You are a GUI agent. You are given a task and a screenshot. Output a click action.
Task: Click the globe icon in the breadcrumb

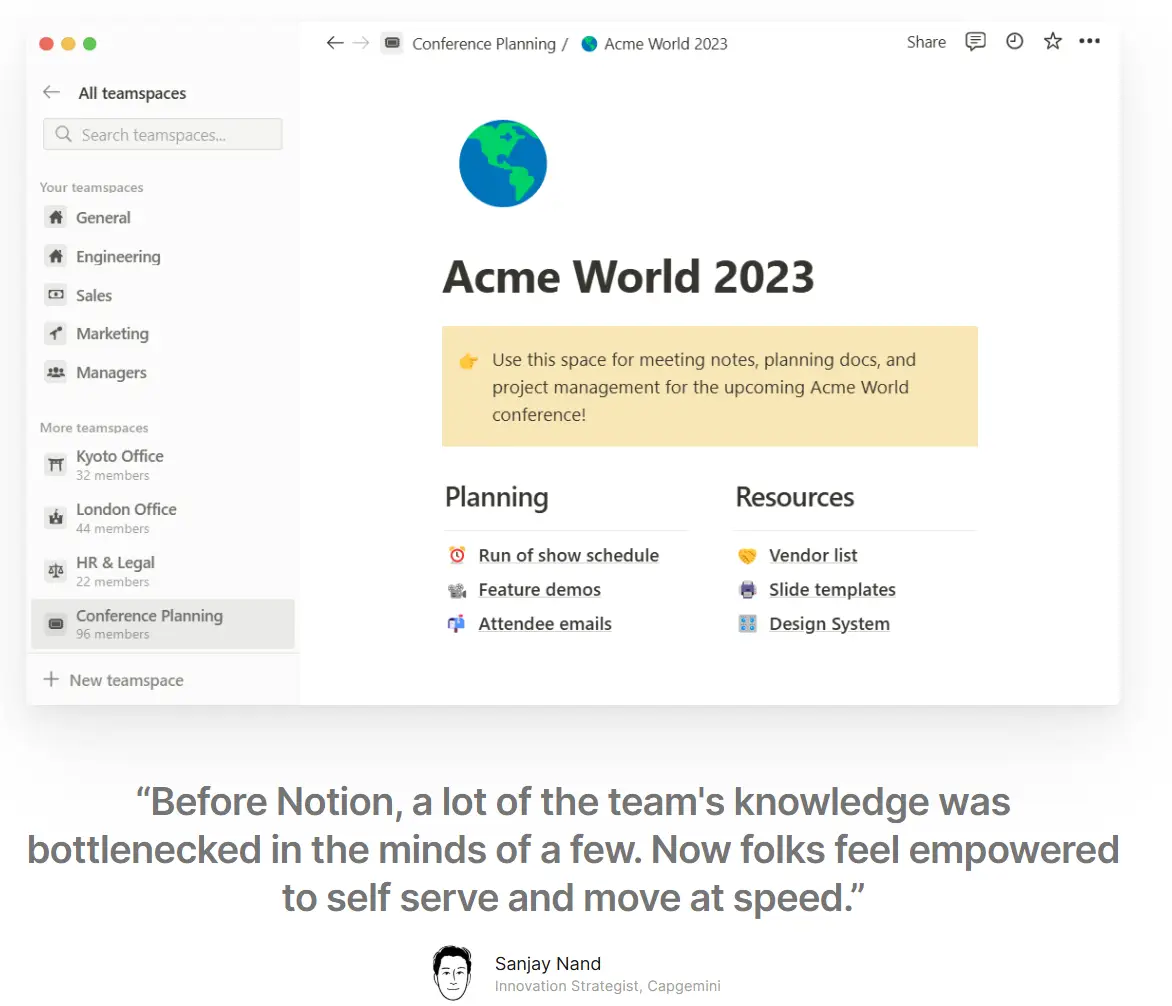click(590, 43)
